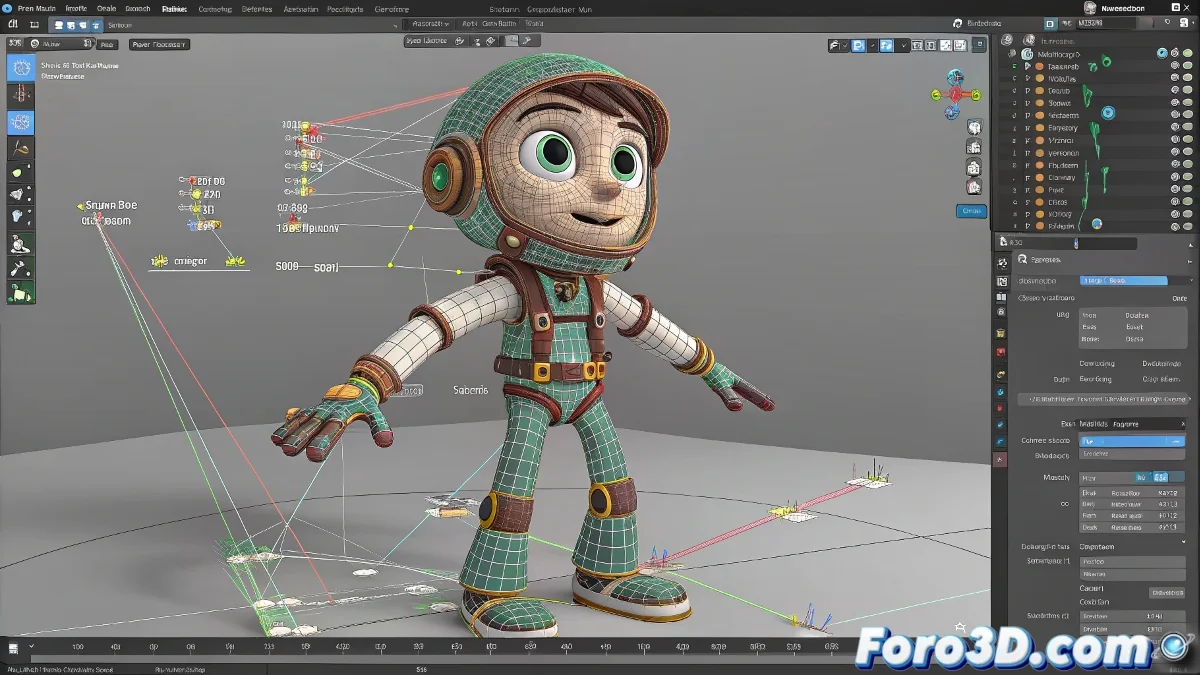This screenshot has width=1200, height=675.
Task: Open the yellow tab icon in the properties sidebar
Action: click(1002, 331)
